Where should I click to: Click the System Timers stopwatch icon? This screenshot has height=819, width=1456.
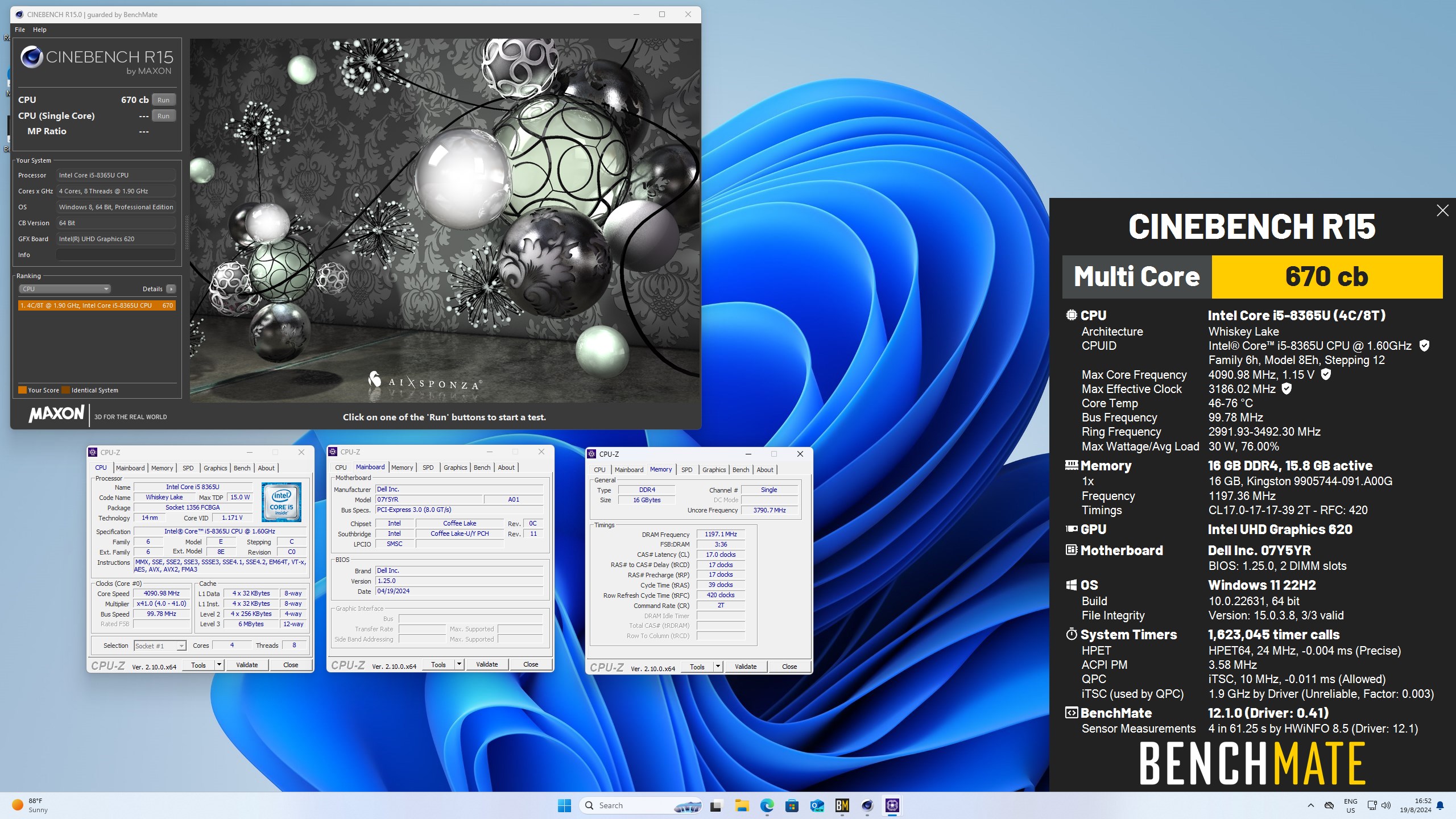tap(1071, 634)
